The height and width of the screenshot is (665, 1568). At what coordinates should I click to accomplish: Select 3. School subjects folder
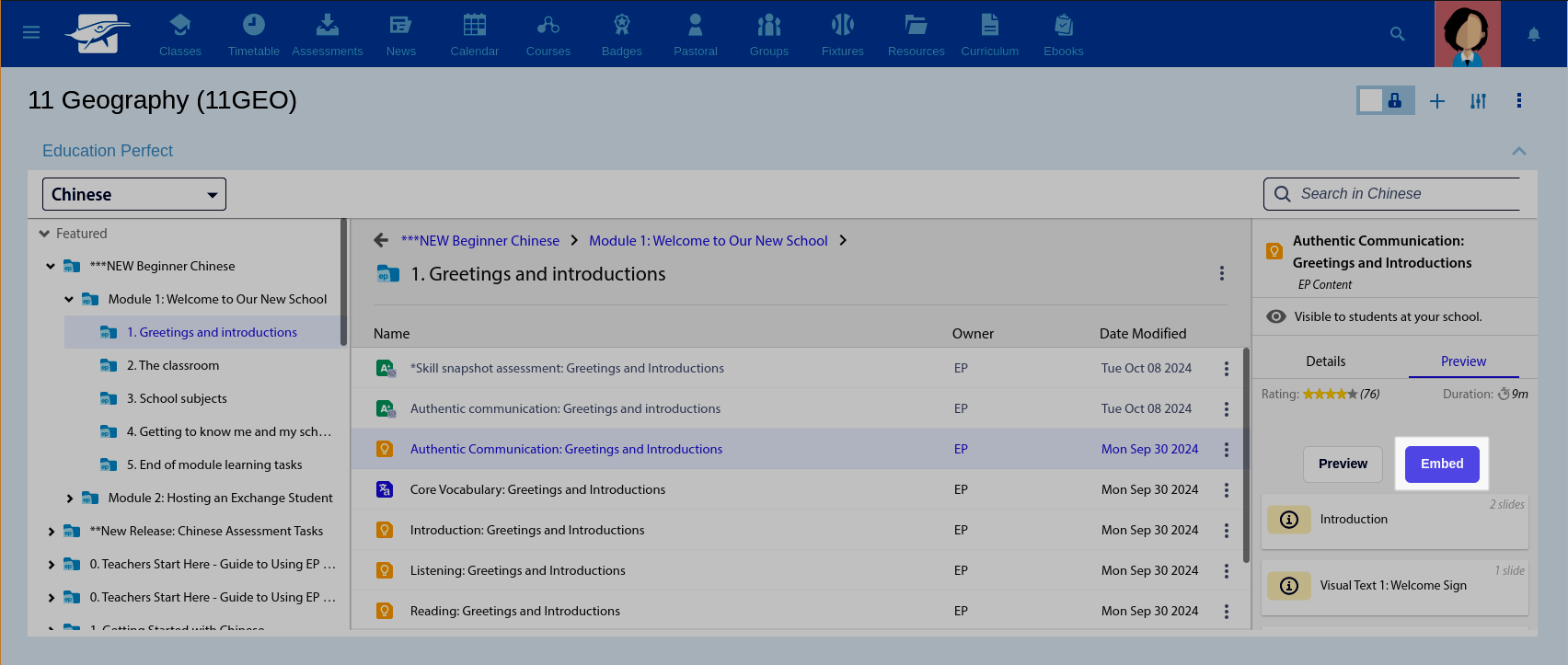click(x=177, y=398)
